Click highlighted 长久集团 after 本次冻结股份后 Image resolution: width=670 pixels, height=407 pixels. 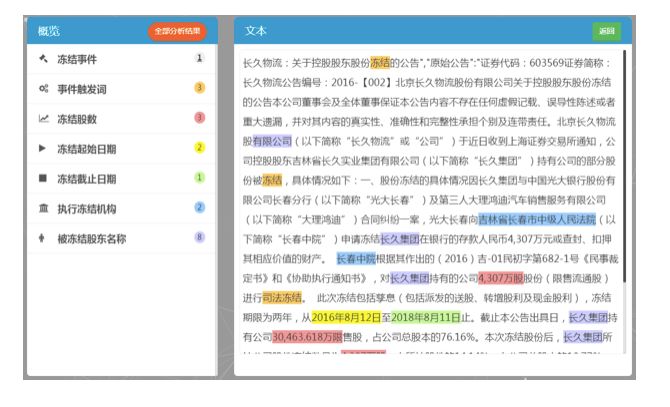coord(583,337)
